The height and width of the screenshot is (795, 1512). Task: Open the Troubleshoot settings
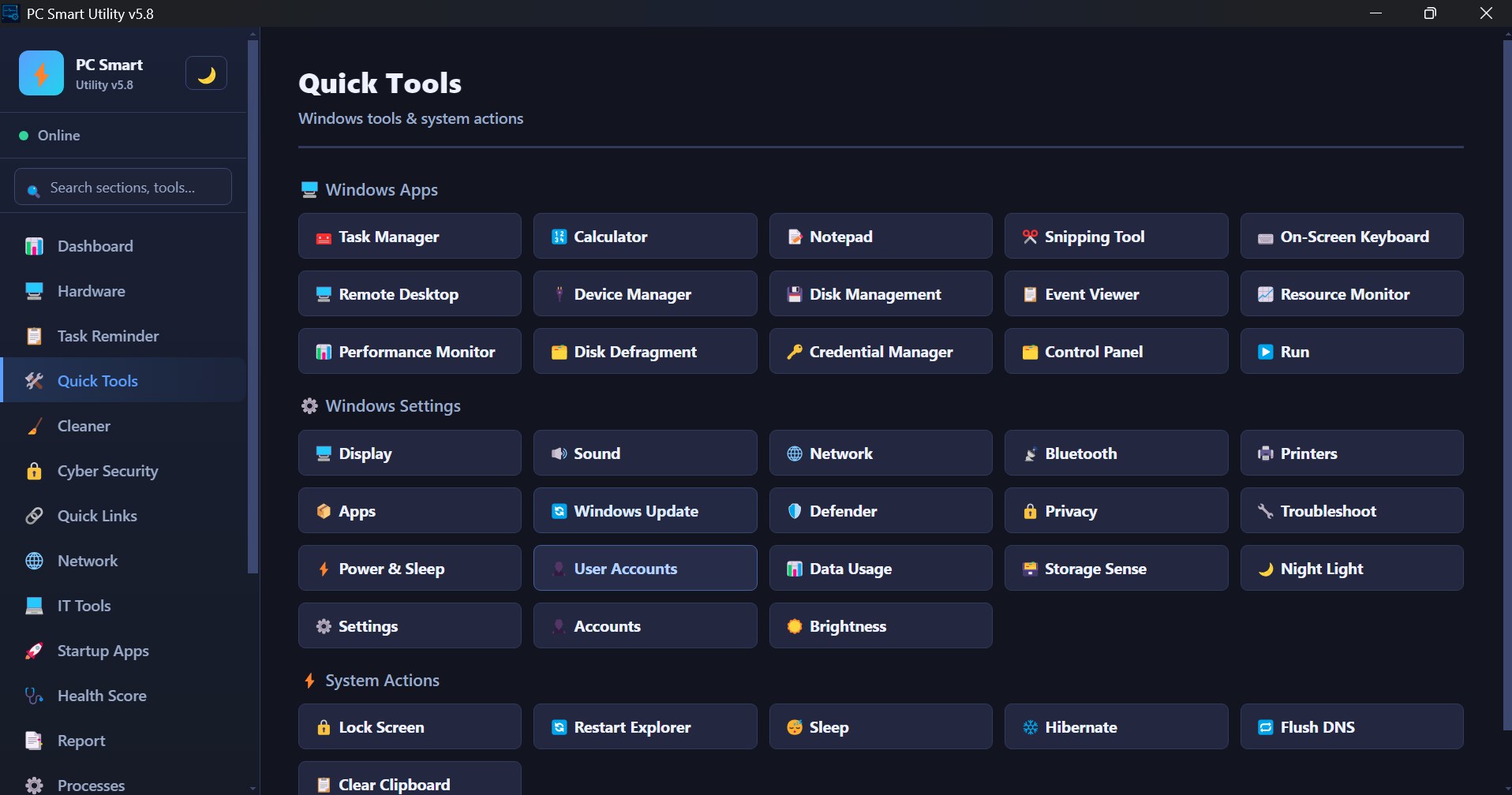coord(1352,510)
